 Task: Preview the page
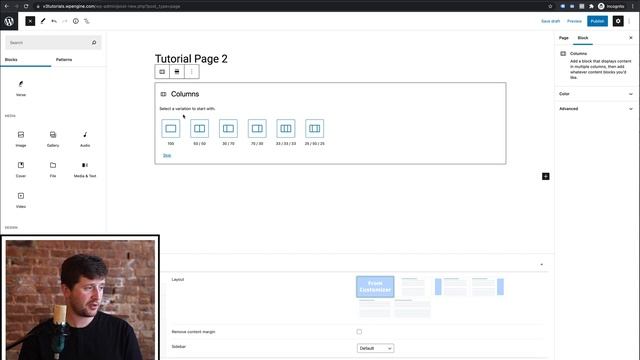click(x=574, y=21)
